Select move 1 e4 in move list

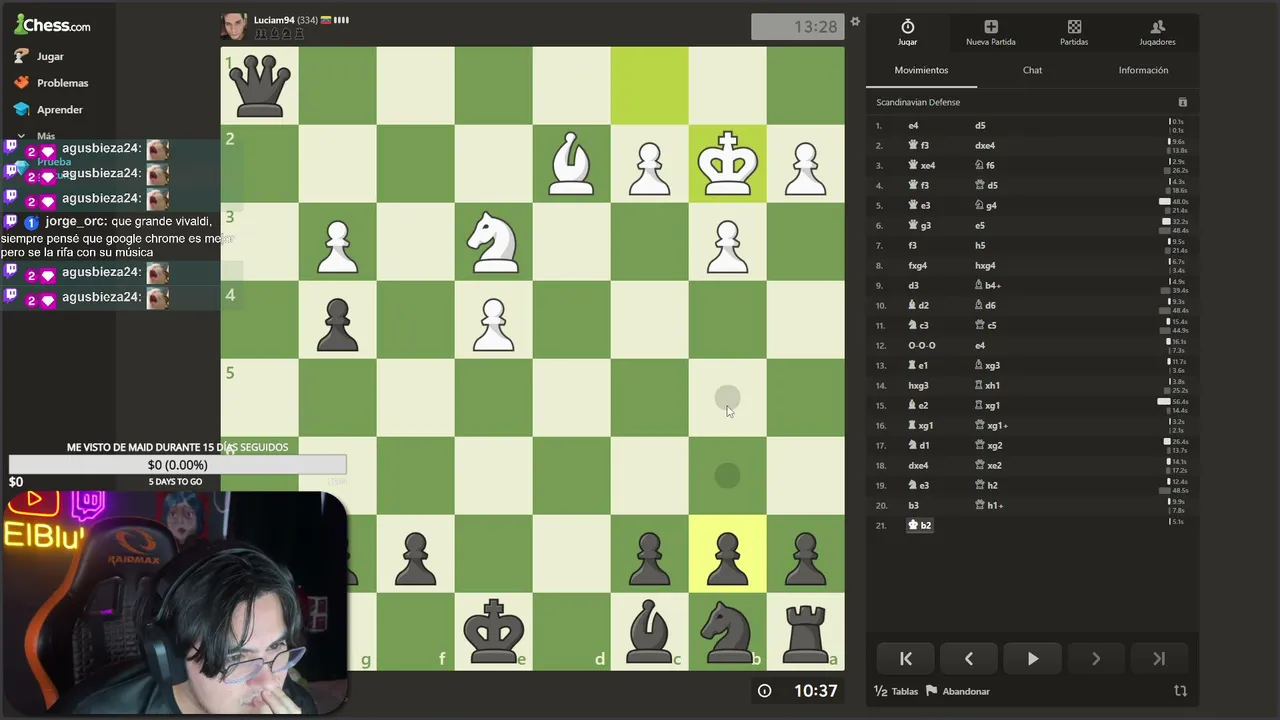pos(913,125)
